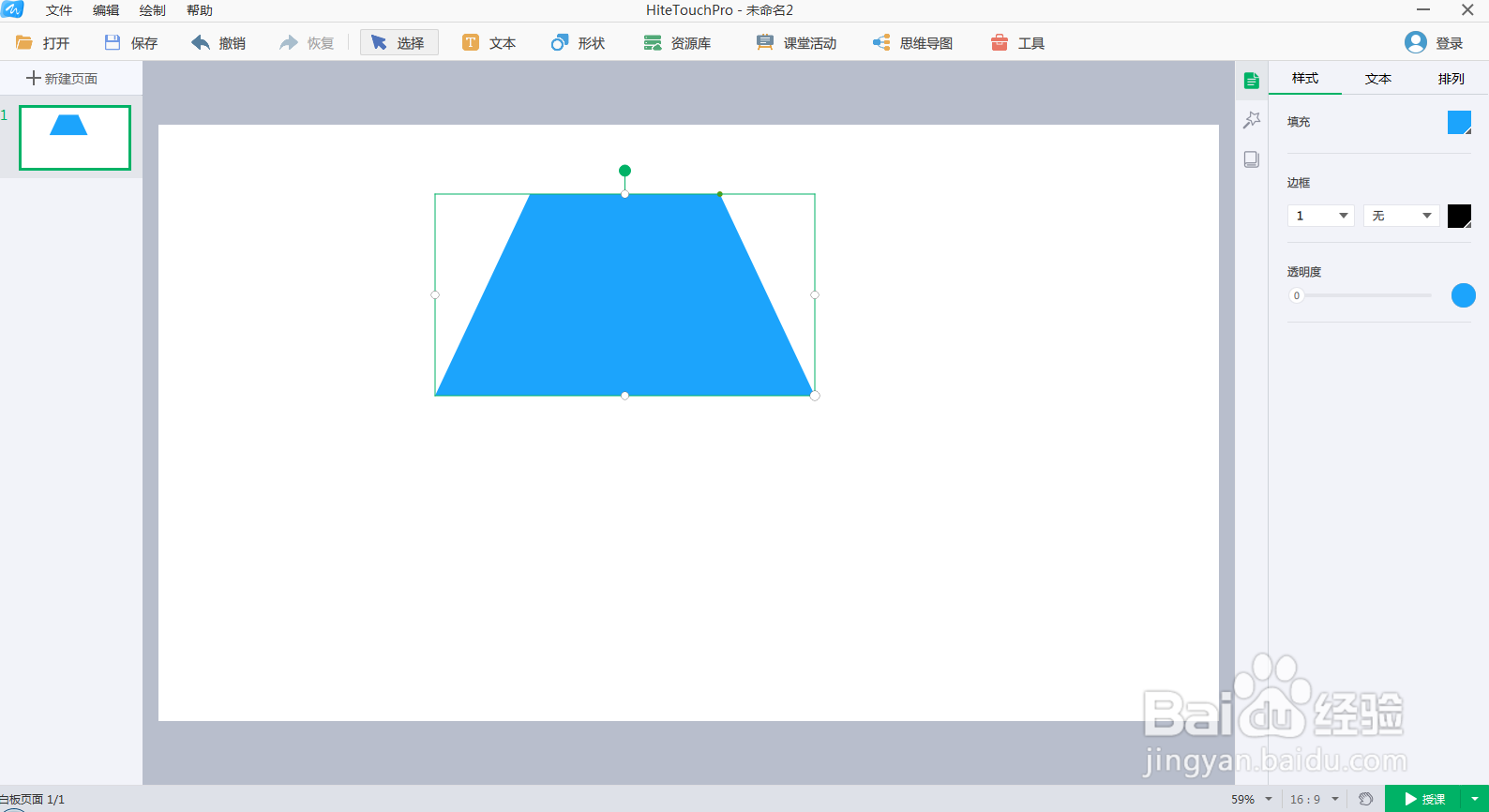Open the 帮助 menu

(200, 10)
